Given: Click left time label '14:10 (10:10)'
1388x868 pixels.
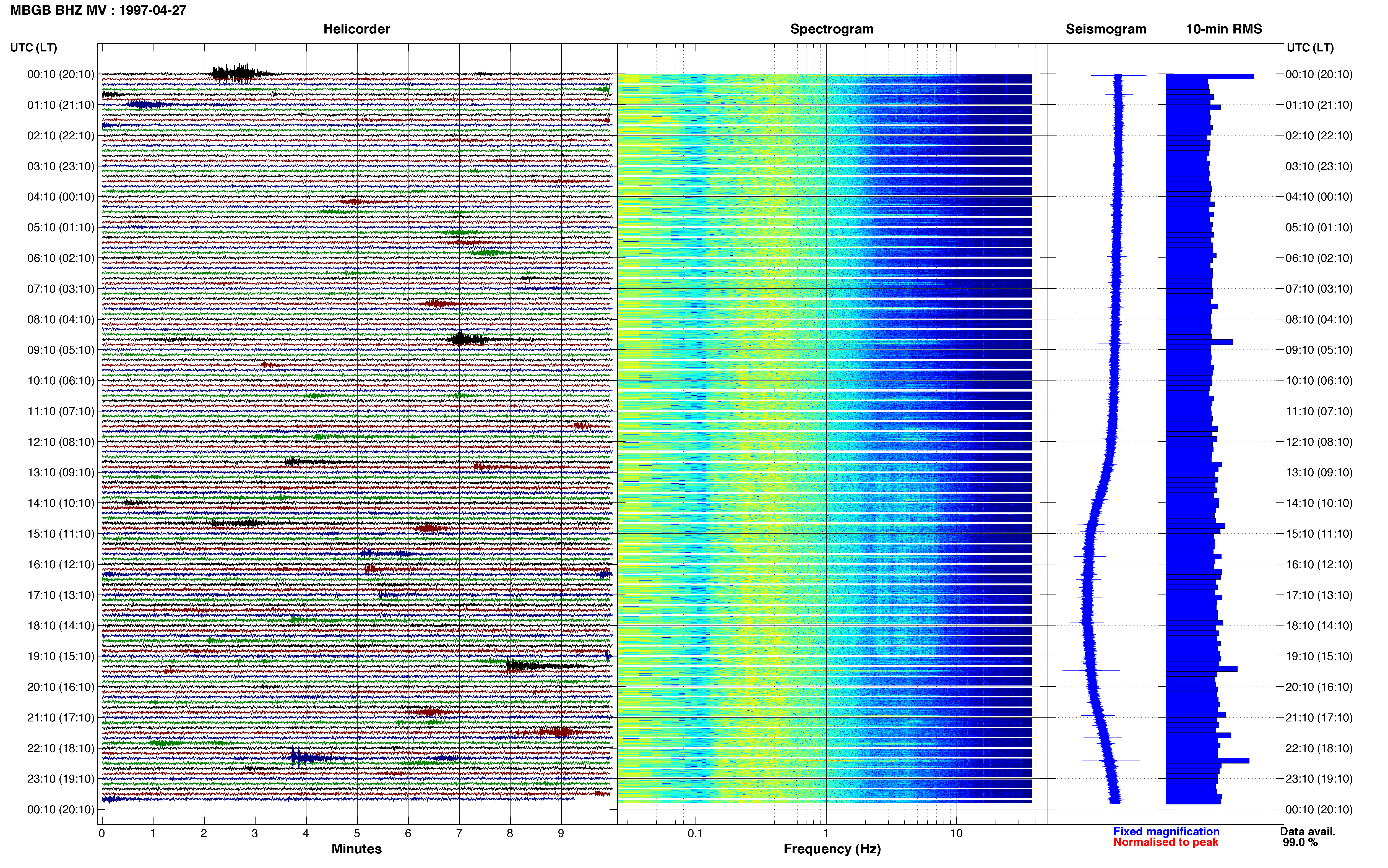Looking at the screenshot, I should tap(60, 504).
